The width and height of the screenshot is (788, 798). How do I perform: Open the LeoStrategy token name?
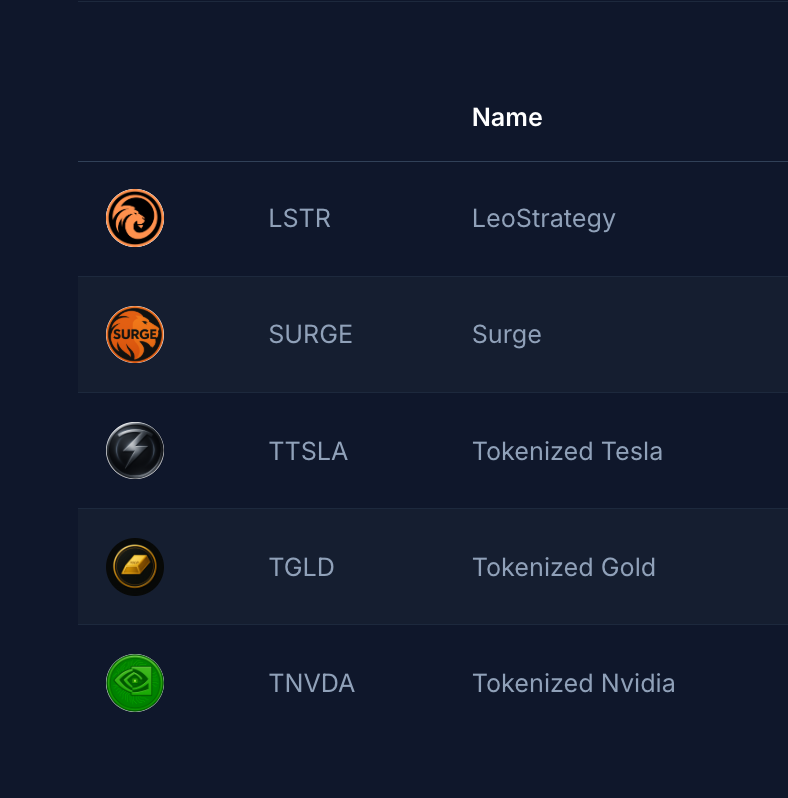(543, 218)
